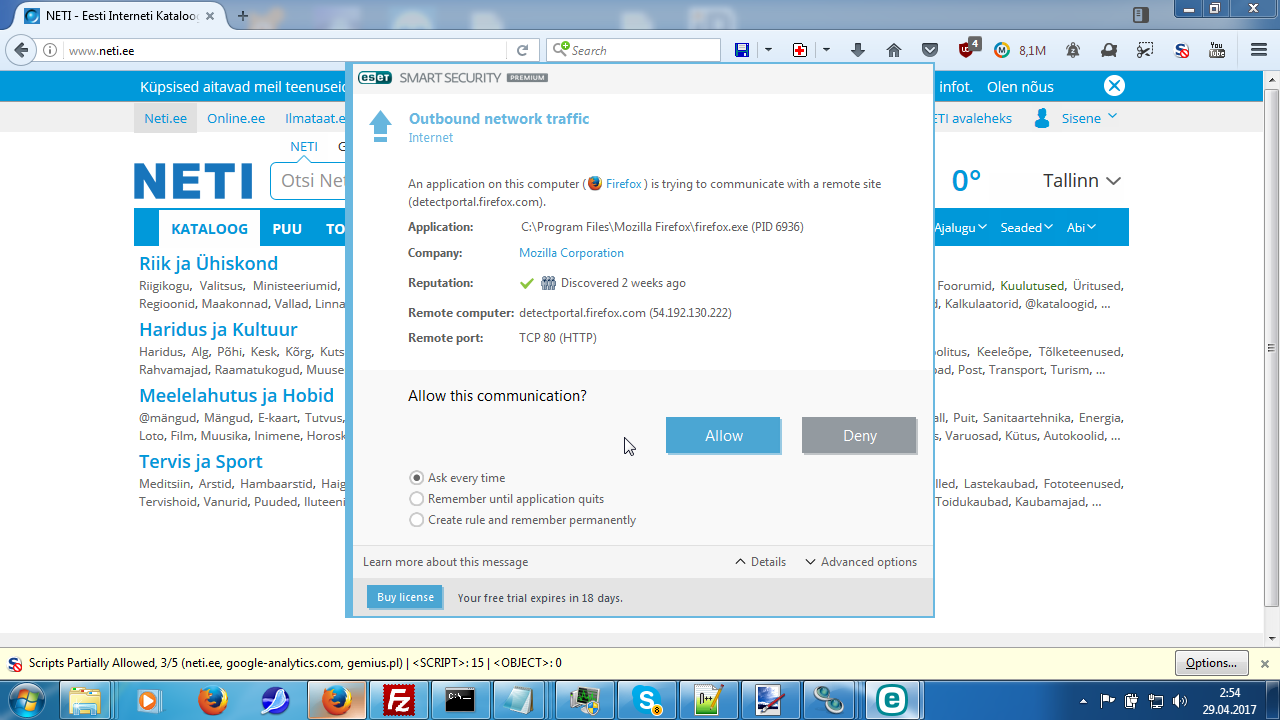
Task: Click the page's vertical scrollbar
Action: [x=1271, y=348]
